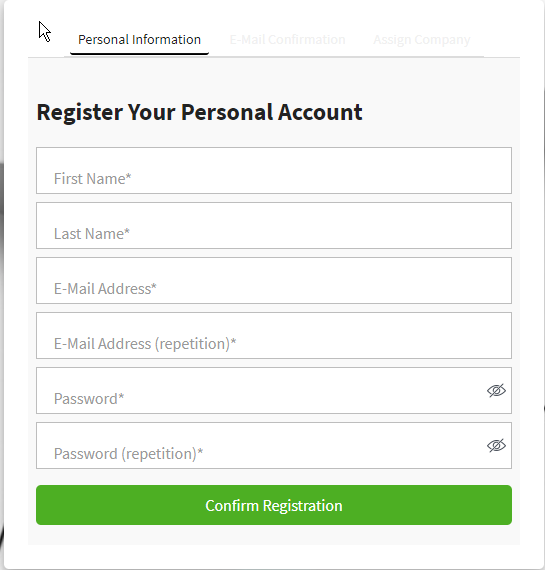
Task: Select the Assign Company tab
Action: click(x=422, y=40)
